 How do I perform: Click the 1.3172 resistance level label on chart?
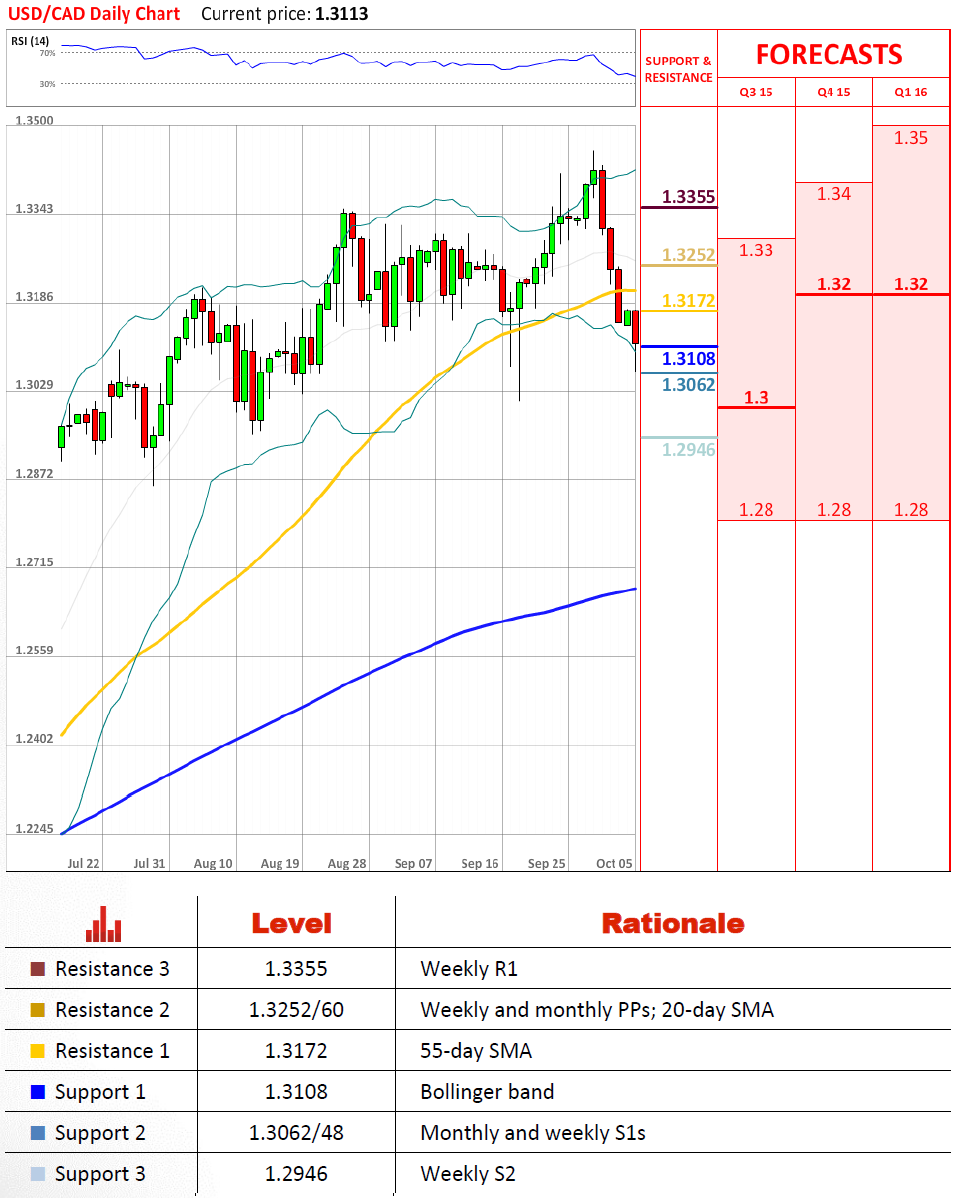pyautogui.click(x=688, y=300)
